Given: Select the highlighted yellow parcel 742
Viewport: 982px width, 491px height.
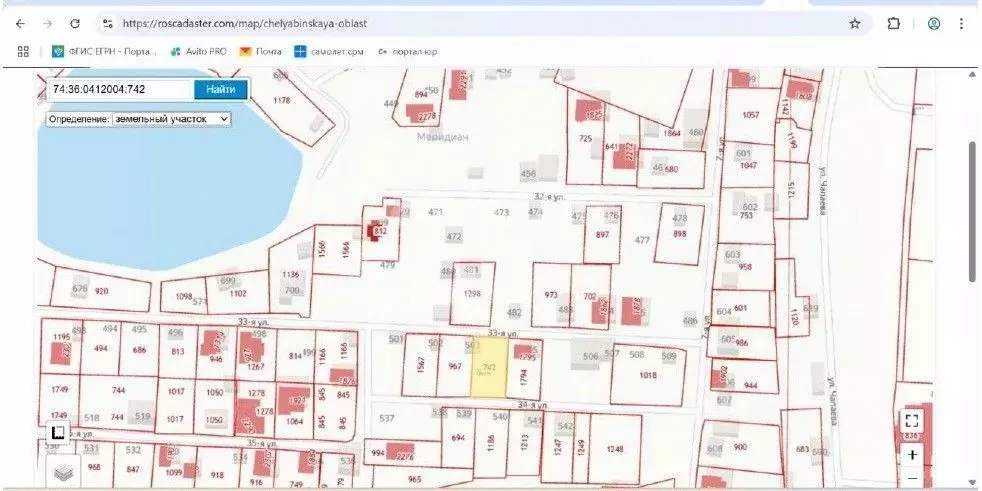Looking at the screenshot, I should point(488,369).
